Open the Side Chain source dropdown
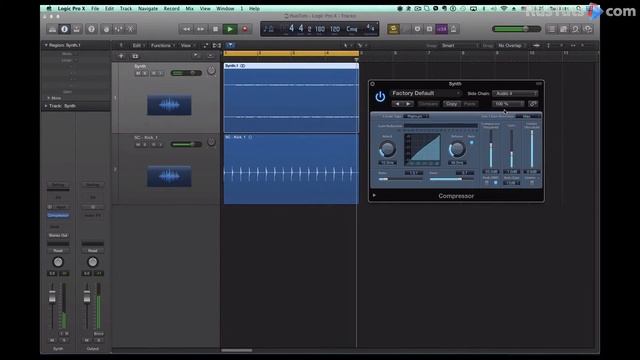Image resolution: width=640 pixels, height=360 pixels. click(x=515, y=93)
